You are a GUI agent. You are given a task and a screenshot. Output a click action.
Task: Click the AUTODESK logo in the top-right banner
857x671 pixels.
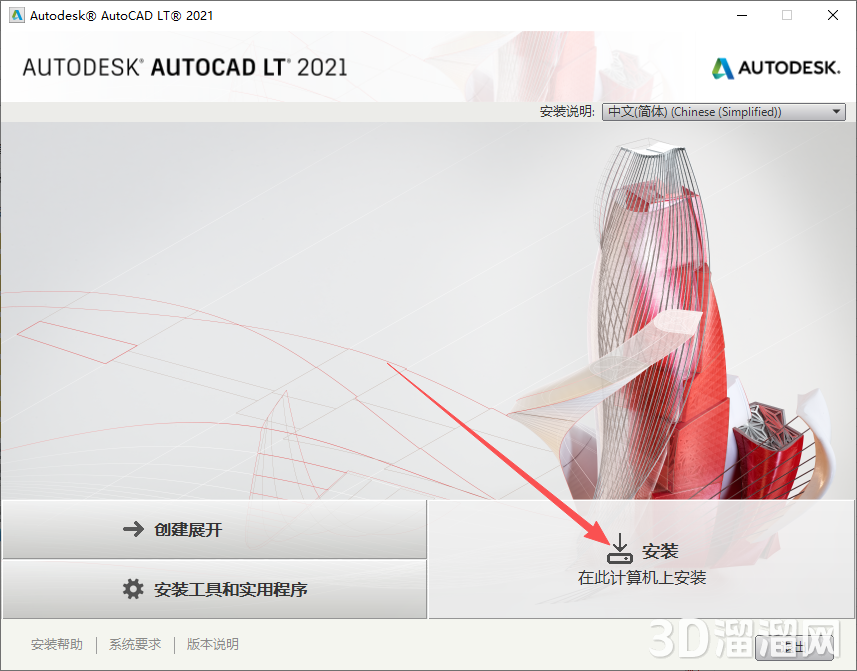(776, 67)
